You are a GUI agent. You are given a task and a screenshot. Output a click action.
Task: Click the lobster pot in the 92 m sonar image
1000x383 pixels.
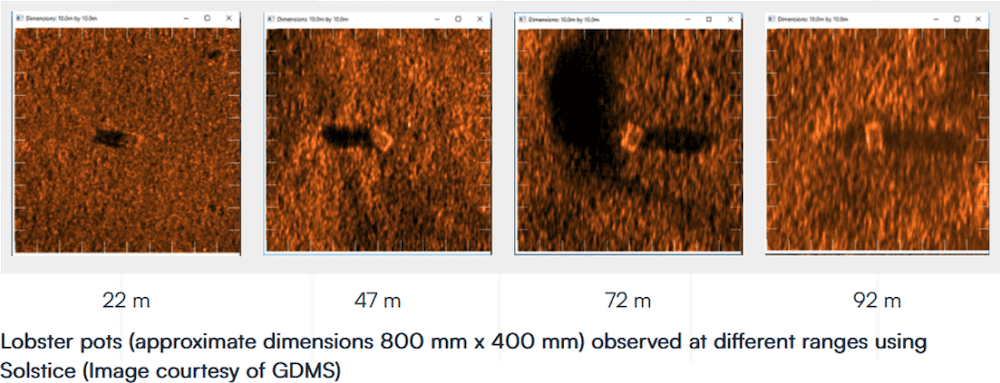tap(874, 137)
